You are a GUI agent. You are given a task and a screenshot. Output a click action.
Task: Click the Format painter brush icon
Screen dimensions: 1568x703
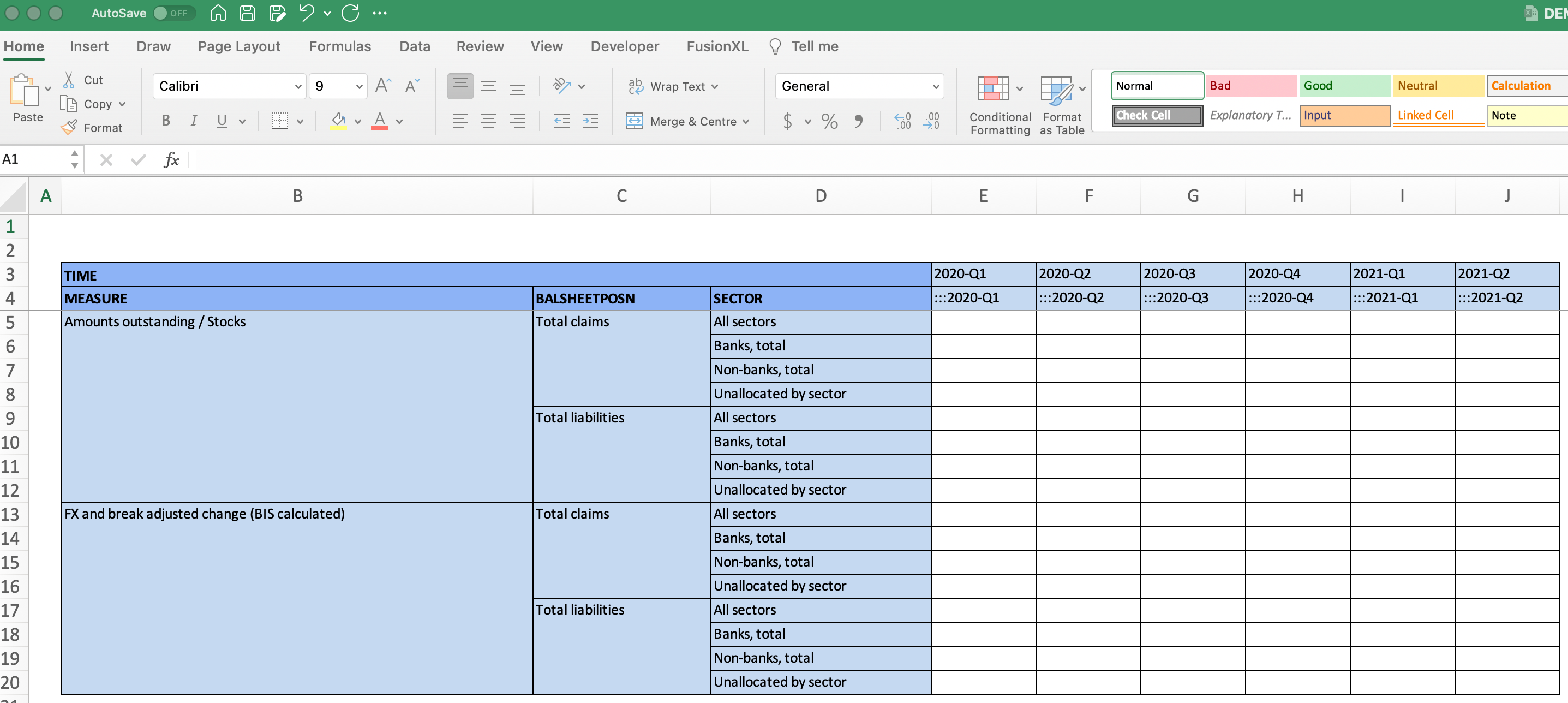pyautogui.click(x=69, y=127)
